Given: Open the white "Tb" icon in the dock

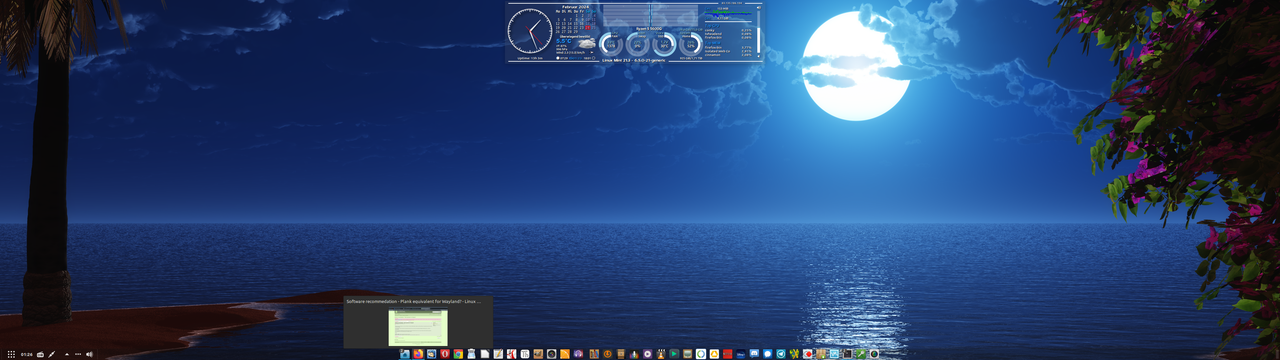Looking at the screenshot, I should [x=525, y=354].
